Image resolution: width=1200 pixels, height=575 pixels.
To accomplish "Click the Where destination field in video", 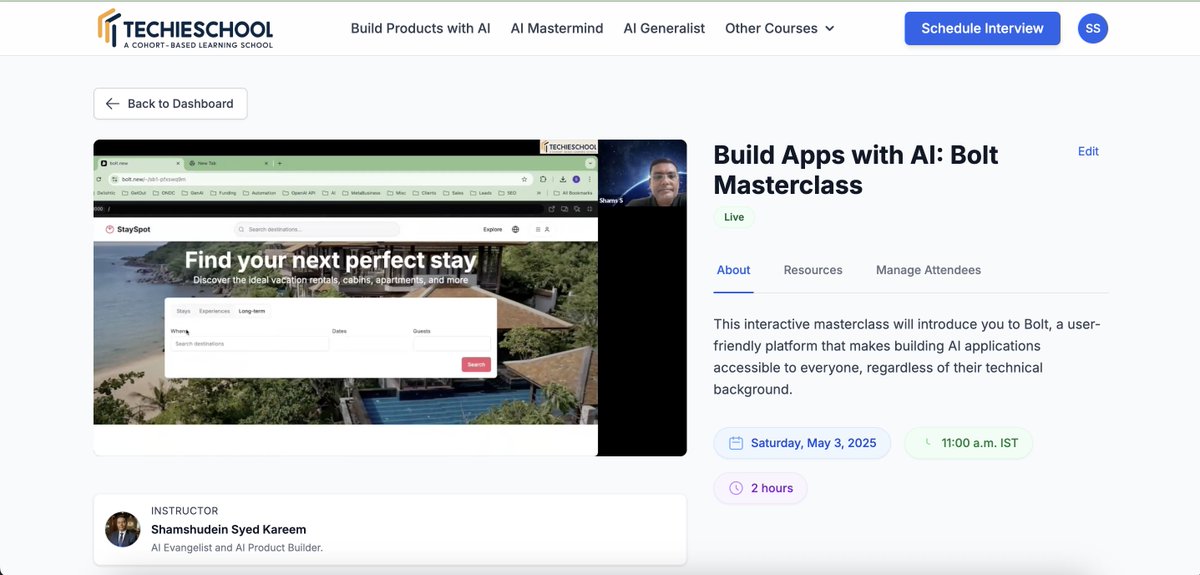I will 250,344.
